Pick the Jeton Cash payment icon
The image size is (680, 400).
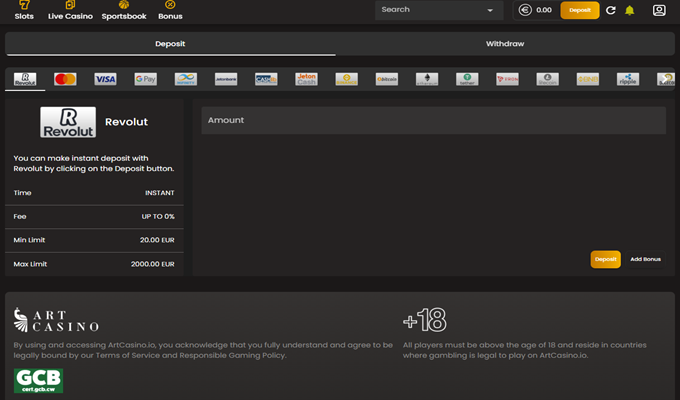[306, 79]
